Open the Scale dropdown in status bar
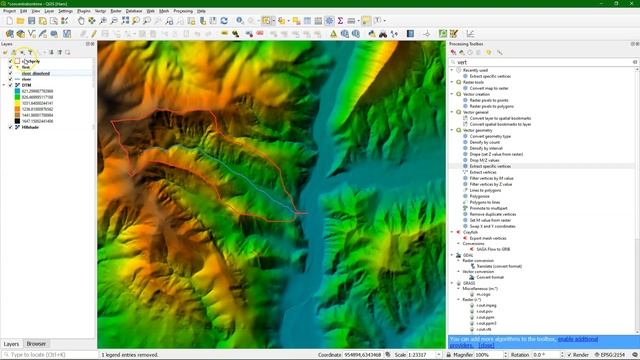640x360 pixels. pos(439,355)
